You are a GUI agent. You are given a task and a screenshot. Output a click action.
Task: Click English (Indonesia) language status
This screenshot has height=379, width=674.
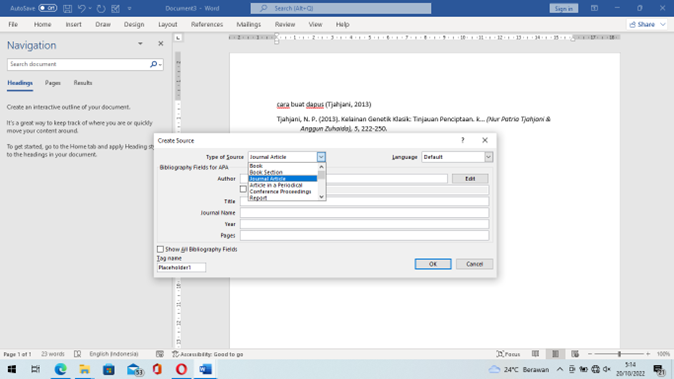(x=114, y=354)
